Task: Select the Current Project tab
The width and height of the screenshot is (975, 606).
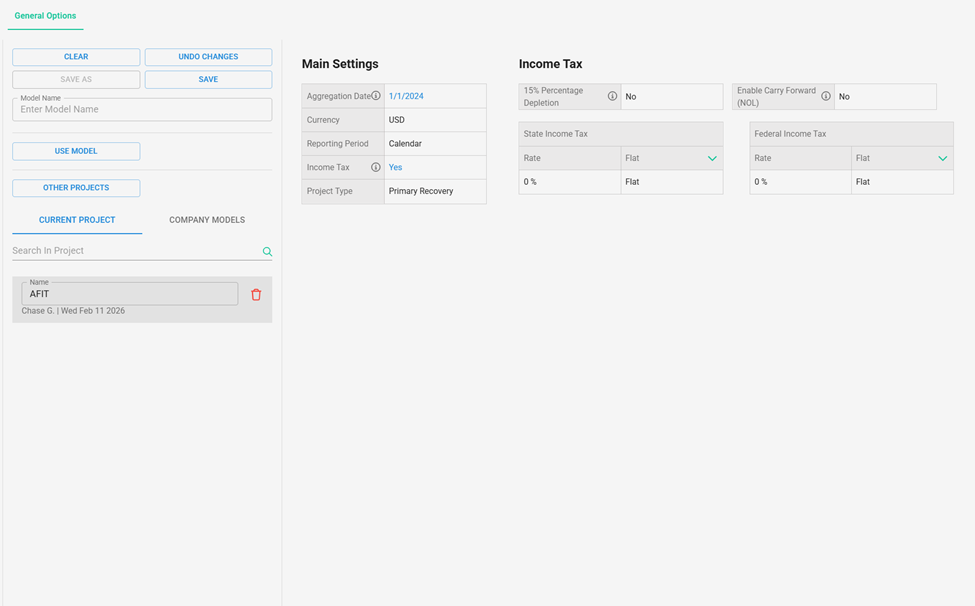Action: [x=77, y=220]
